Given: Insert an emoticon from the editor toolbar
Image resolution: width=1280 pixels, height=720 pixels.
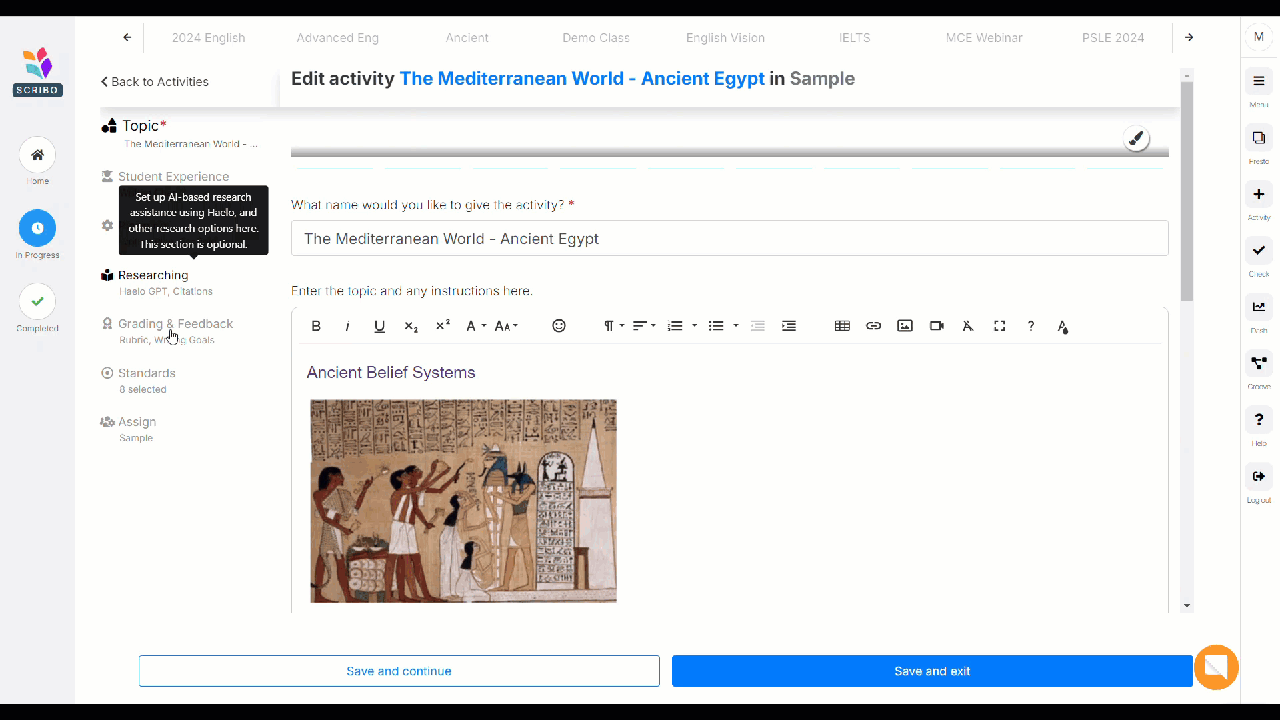Looking at the screenshot, I should pyautogui.click(x=559, y=326).
